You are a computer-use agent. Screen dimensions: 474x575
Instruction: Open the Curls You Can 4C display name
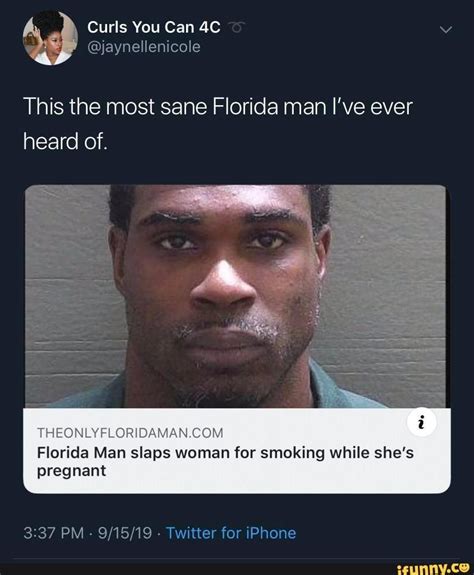click(x=154, y=27)
